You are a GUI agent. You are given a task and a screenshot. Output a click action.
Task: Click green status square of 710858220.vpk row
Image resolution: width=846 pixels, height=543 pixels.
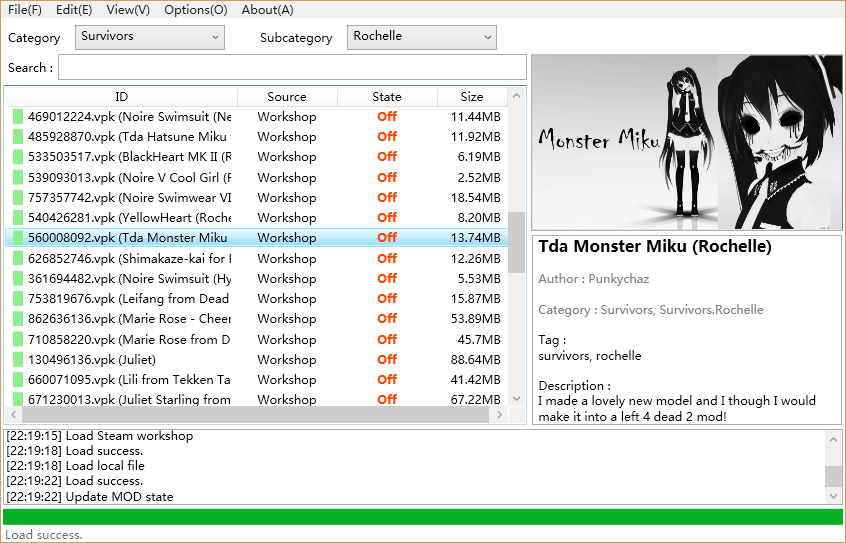18,340
